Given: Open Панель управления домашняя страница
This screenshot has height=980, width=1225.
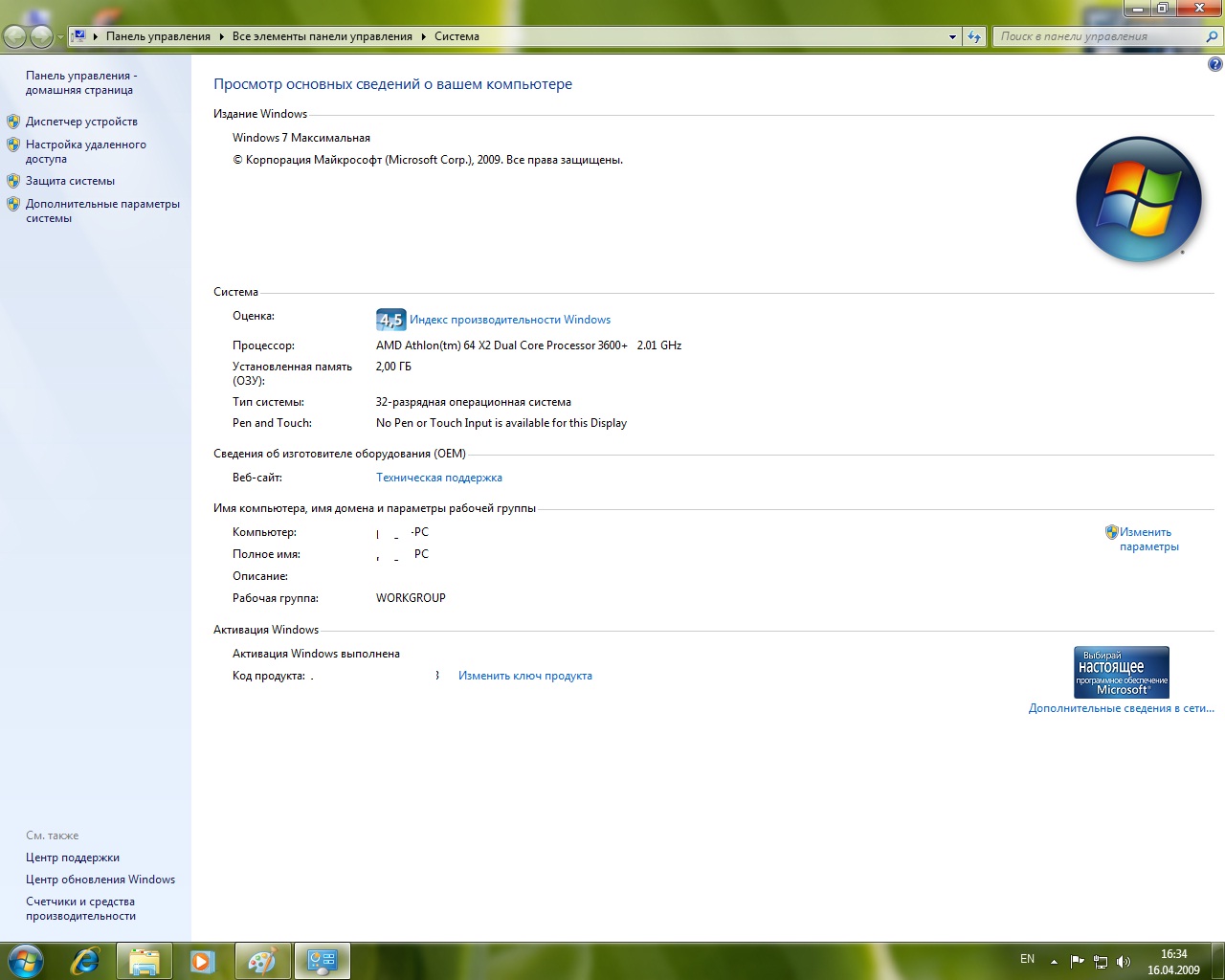Looking at the screenshot, I should 80,82.
